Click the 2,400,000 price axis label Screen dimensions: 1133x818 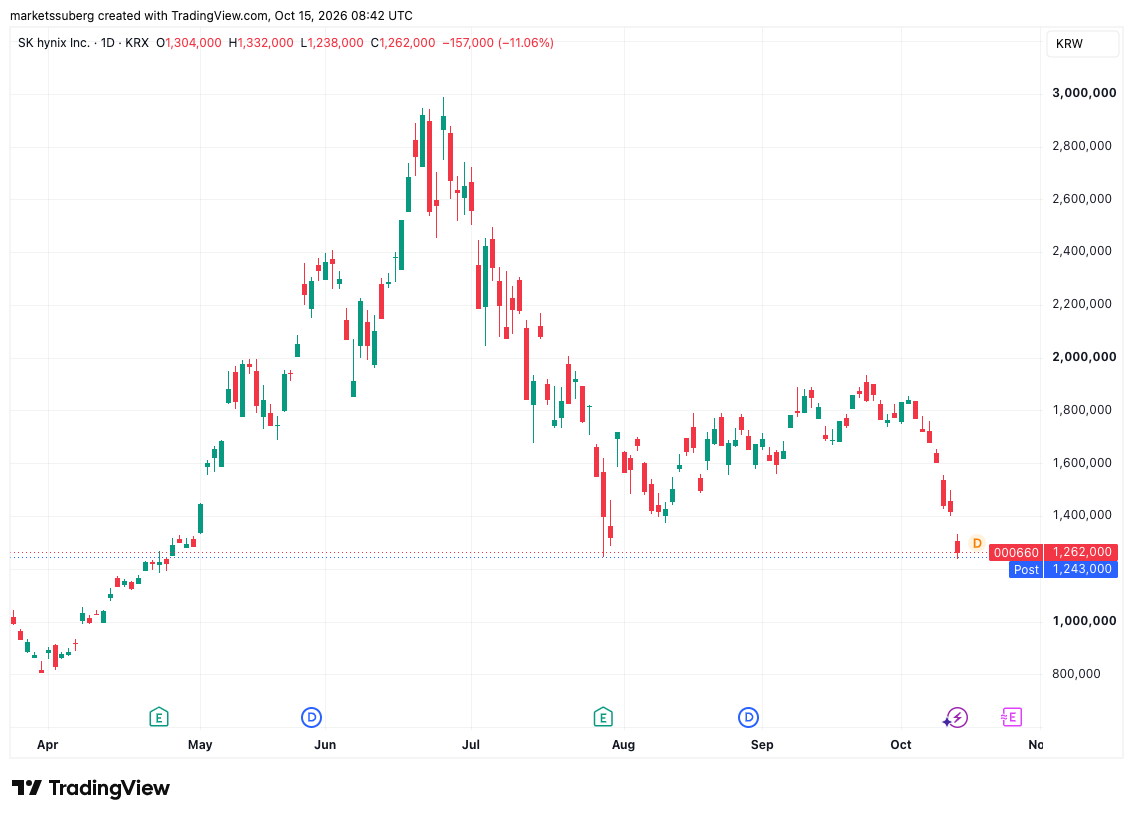point(1082,251)
